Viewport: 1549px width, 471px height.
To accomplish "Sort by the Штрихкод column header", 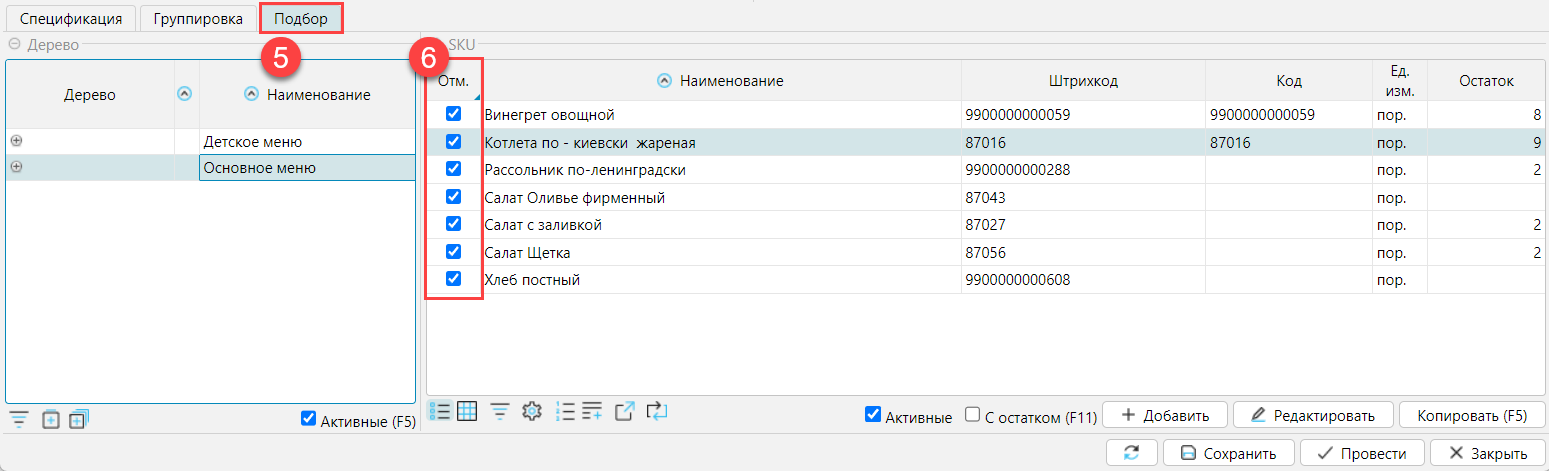I will tap(1083, 81).
